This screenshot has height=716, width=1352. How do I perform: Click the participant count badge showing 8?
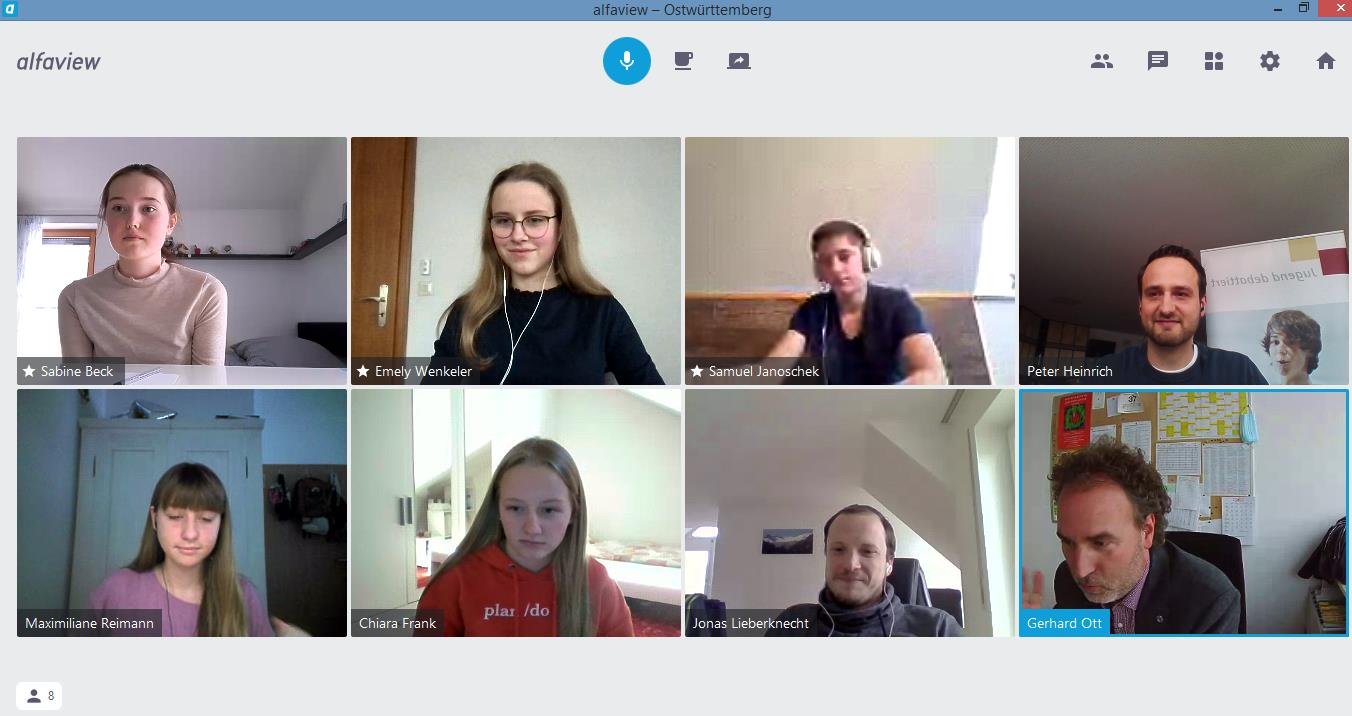pyautogui.click(x=39, y=696)
